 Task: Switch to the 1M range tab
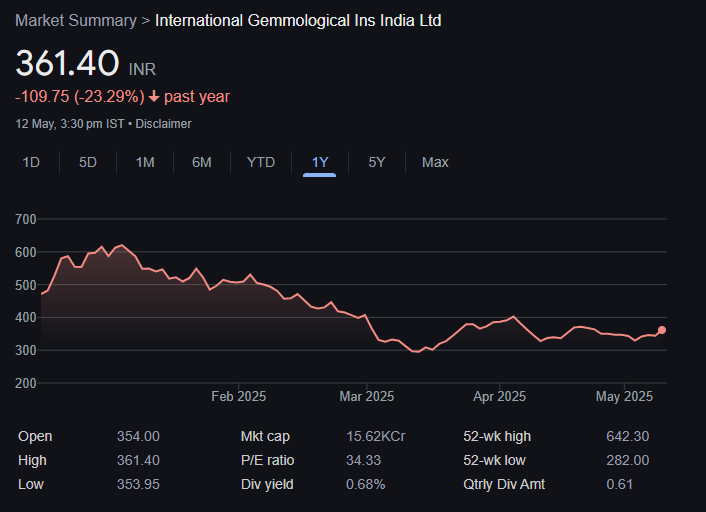click(145, 162)
